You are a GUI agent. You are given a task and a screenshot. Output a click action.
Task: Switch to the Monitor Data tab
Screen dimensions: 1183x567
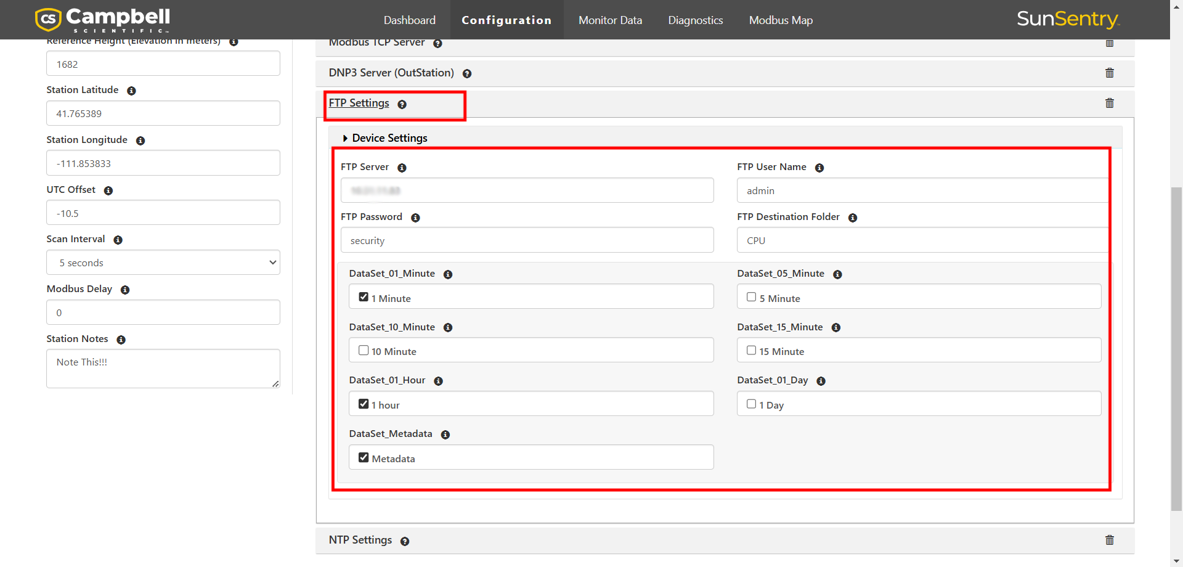pos(610,20)
